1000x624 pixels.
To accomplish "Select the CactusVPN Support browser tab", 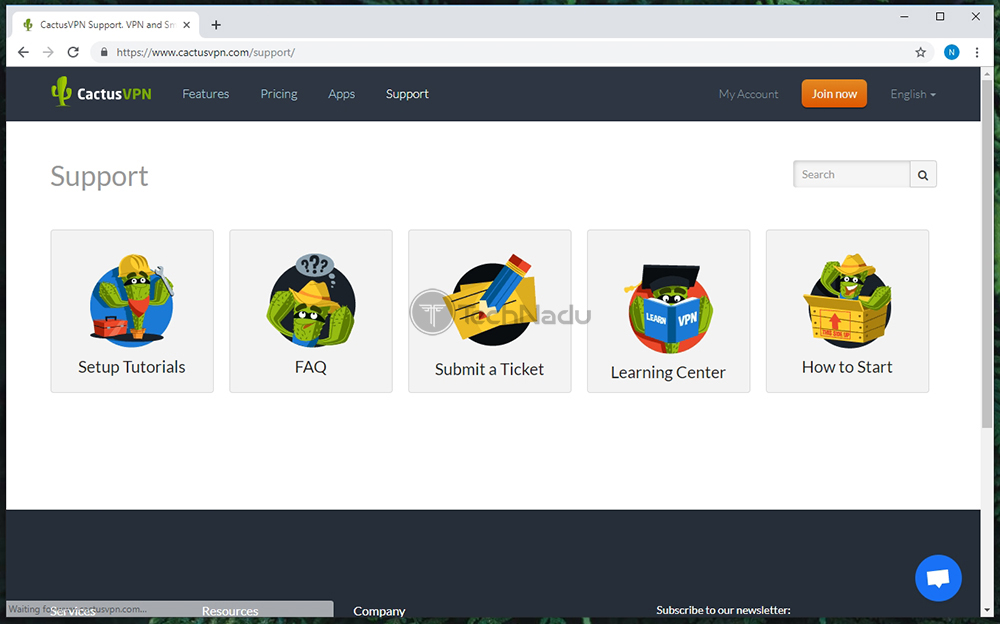I will click(105, 25).
